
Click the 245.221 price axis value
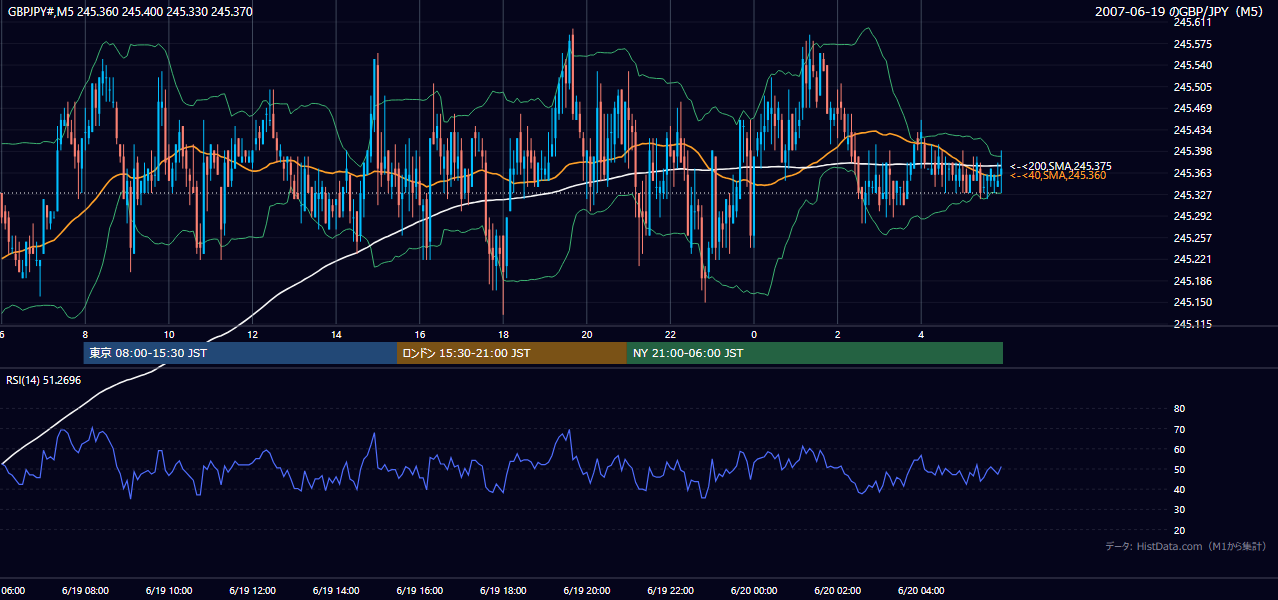pos(1192,259)
